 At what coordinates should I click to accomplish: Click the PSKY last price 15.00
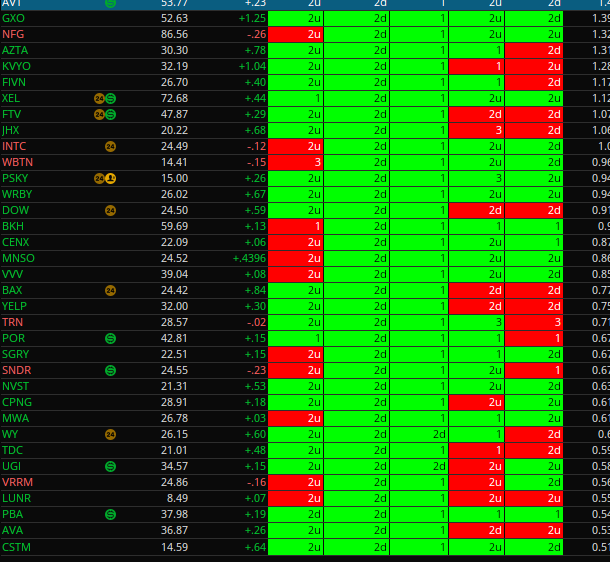[x=174, y=179]
